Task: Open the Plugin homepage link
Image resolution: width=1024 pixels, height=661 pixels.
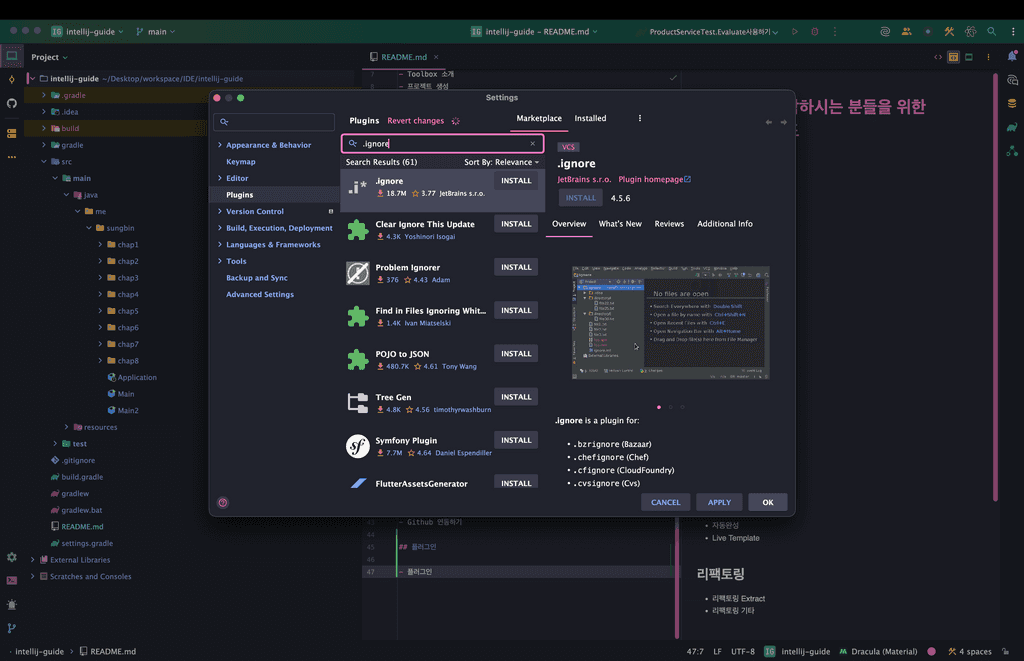Action: tap(654, 180)
